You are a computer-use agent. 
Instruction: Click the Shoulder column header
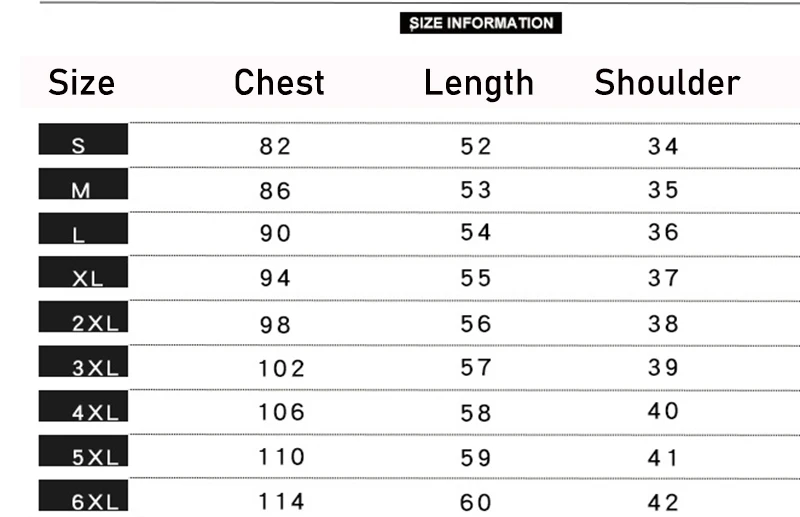point(667,83)
